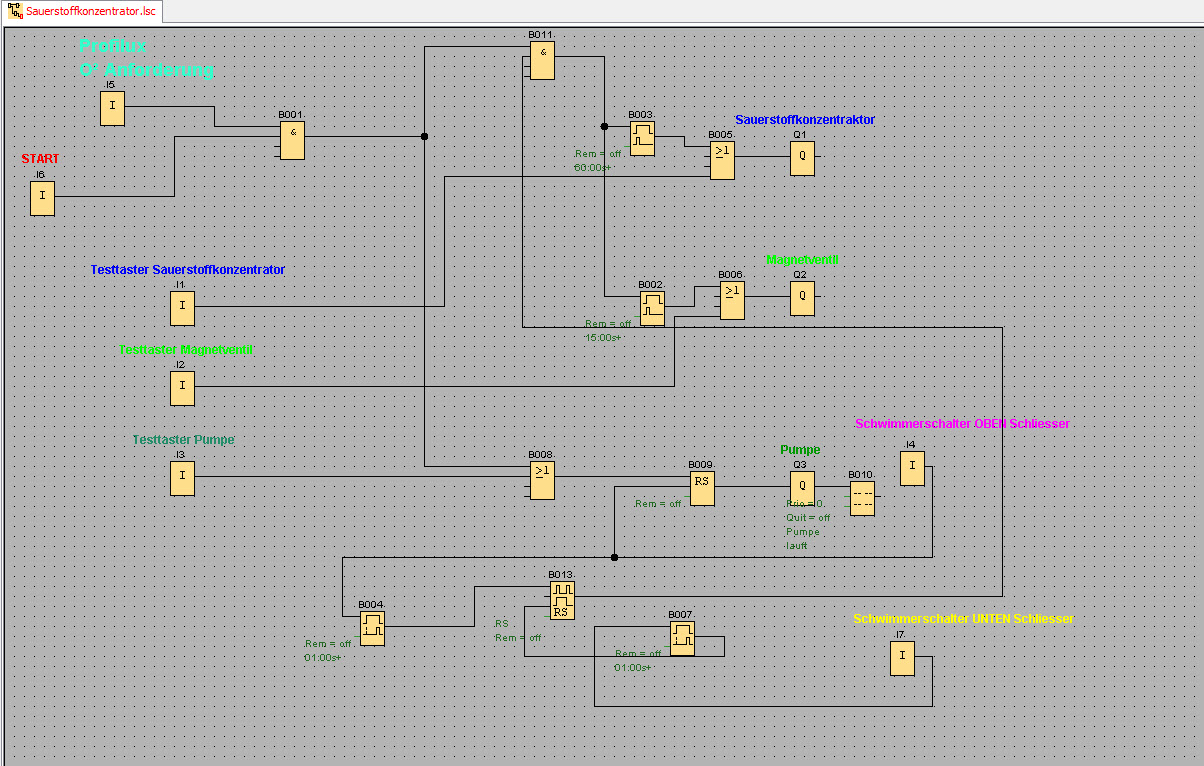Click output block Q2 for Magnetventil
The height and width of the screenshot is (766, 1204).
[x=802, y=298]
